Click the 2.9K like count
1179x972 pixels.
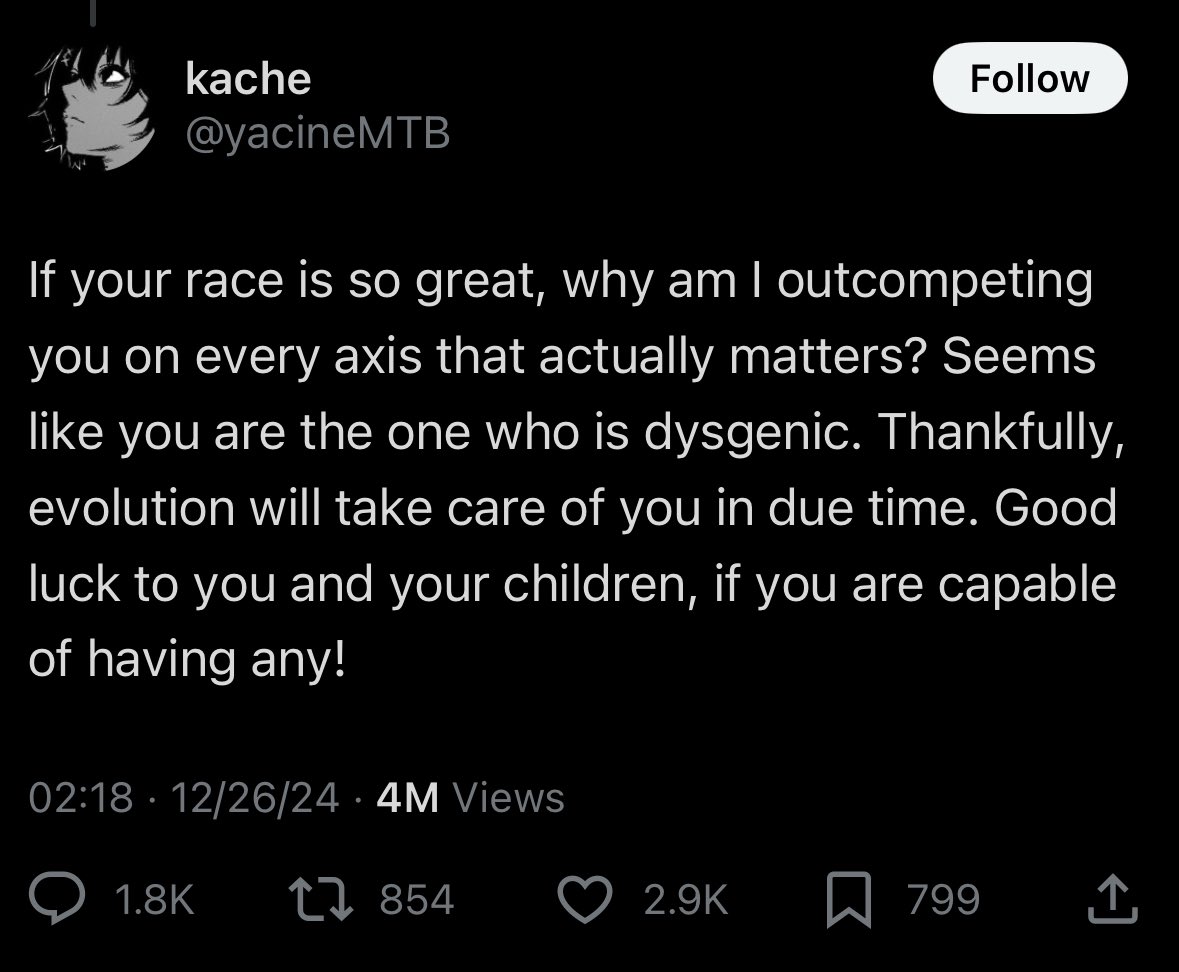coord(686,899)
